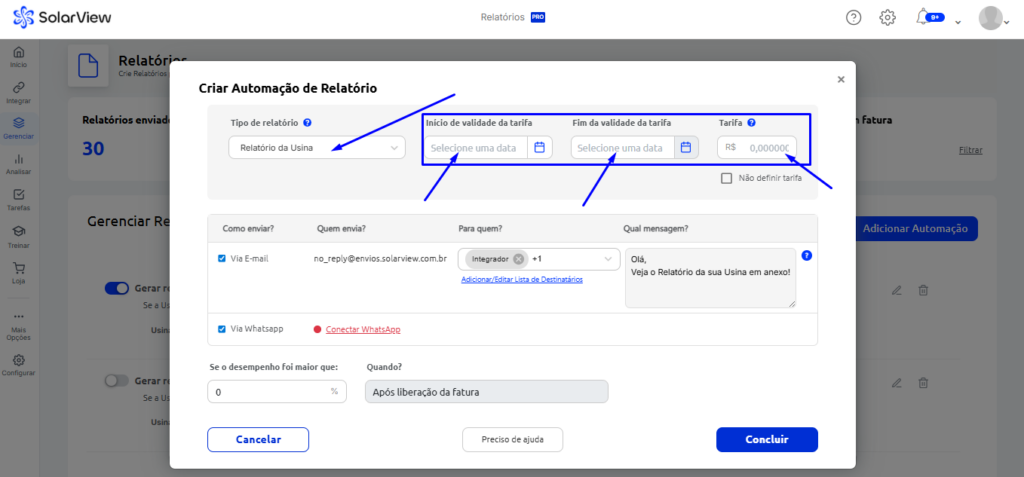Click the notifications bell icon
Viewport: 1024px width, 477px height.
[x=924, y=17]
